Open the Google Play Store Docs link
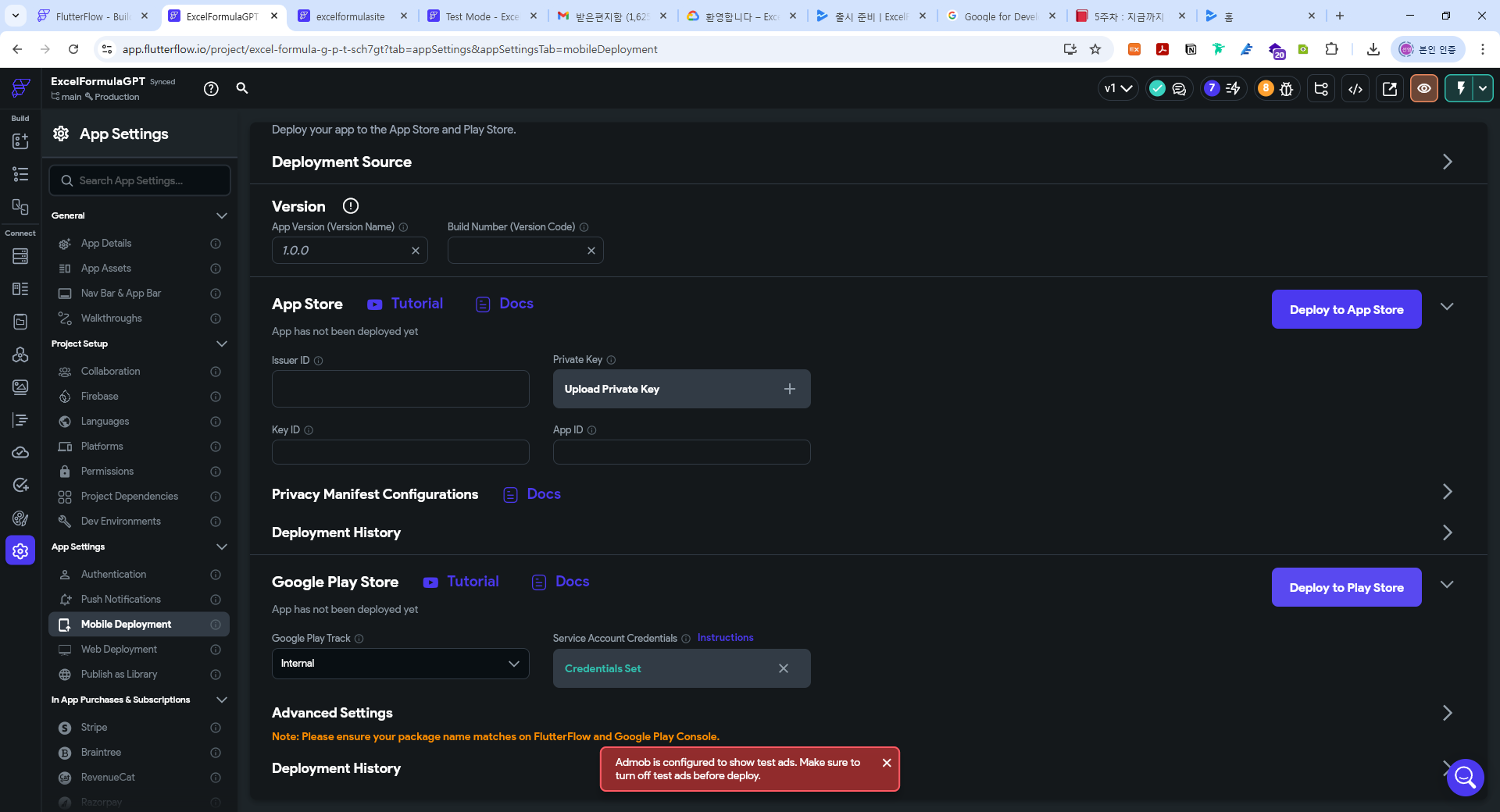 (561, 582)
